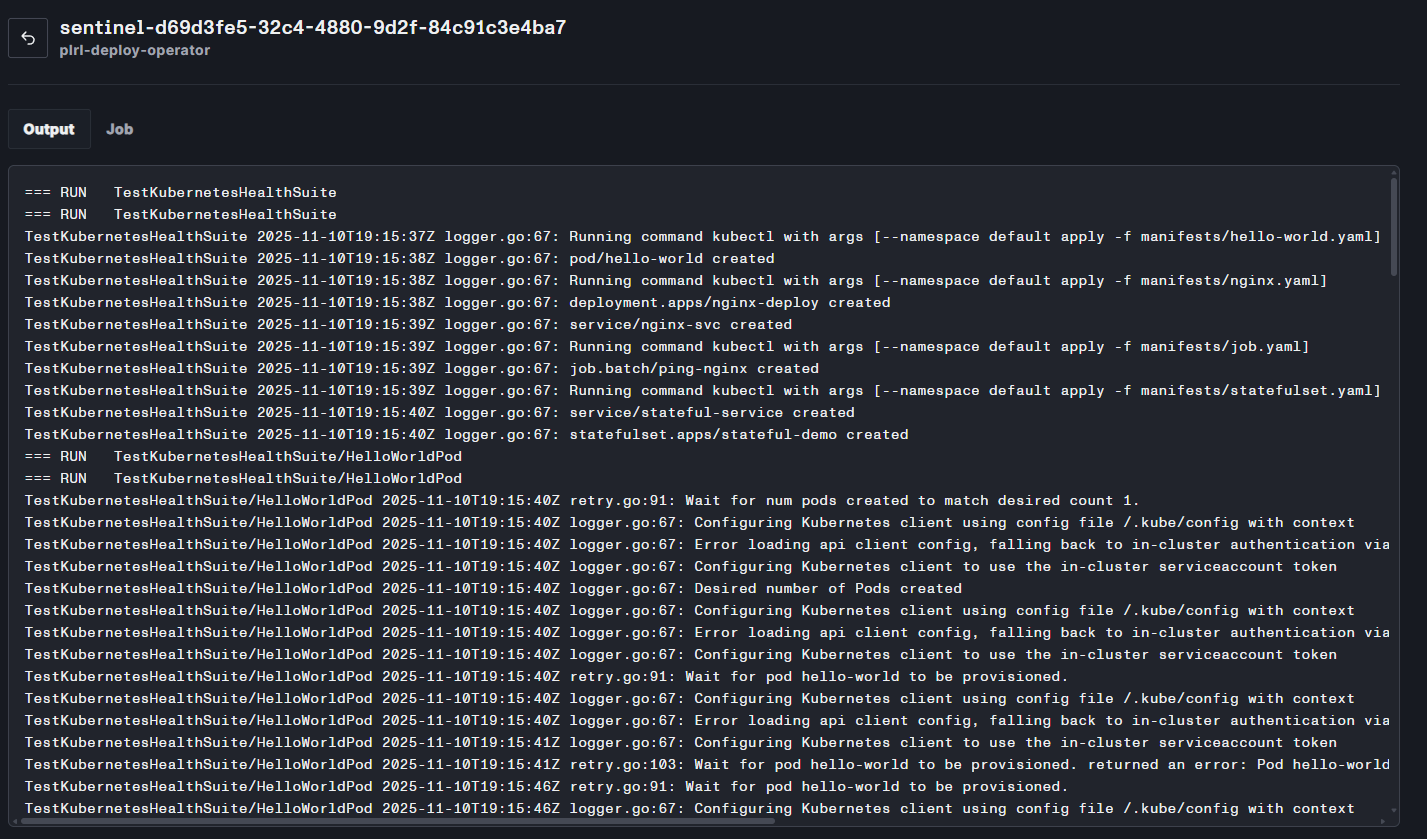Click the sentinel job name heading
The image size is (1427, 839).
pos(313,27)
